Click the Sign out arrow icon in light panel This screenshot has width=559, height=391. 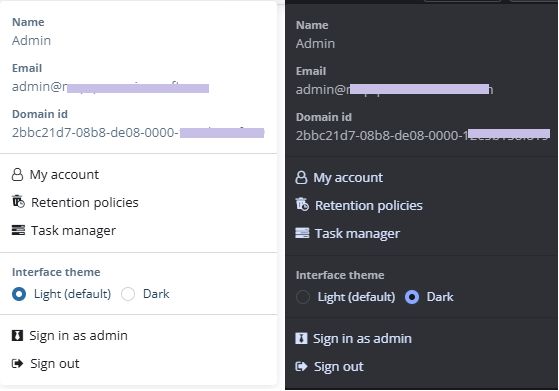tap(17, 364)
